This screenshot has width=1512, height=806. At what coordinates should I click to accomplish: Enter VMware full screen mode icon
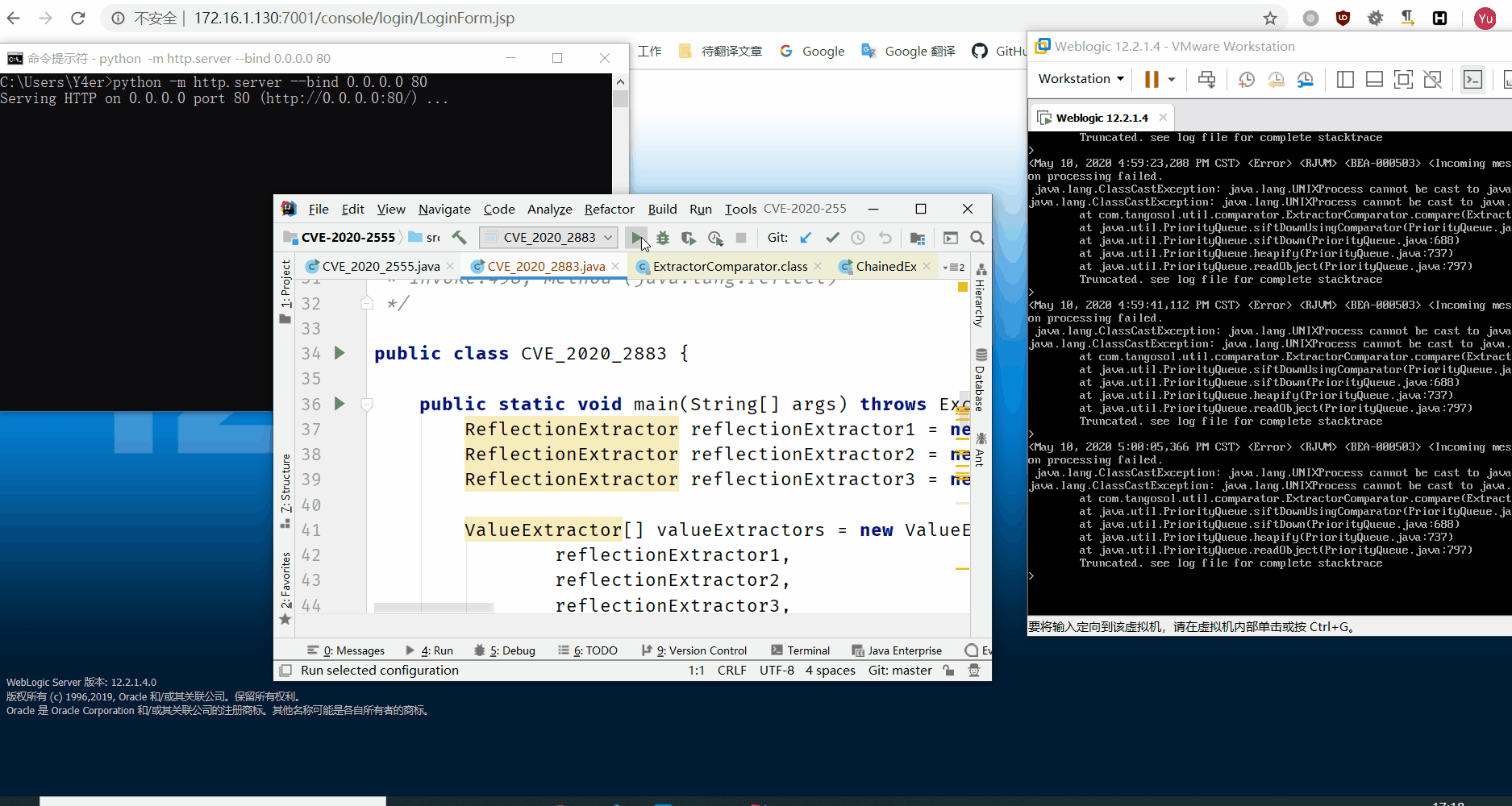1403,79
